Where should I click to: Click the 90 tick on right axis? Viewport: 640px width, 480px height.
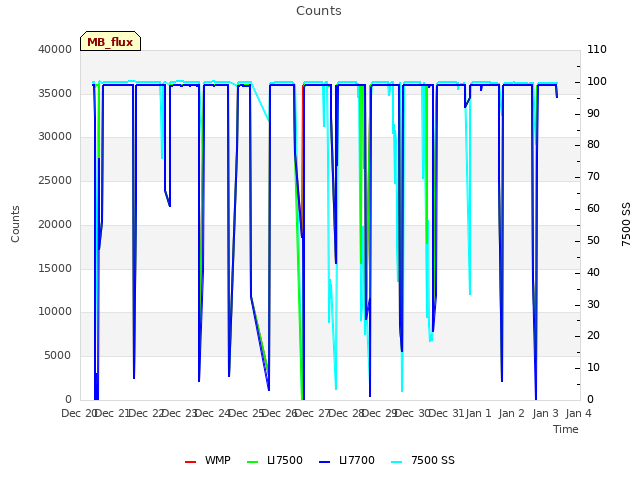(593, 113)
